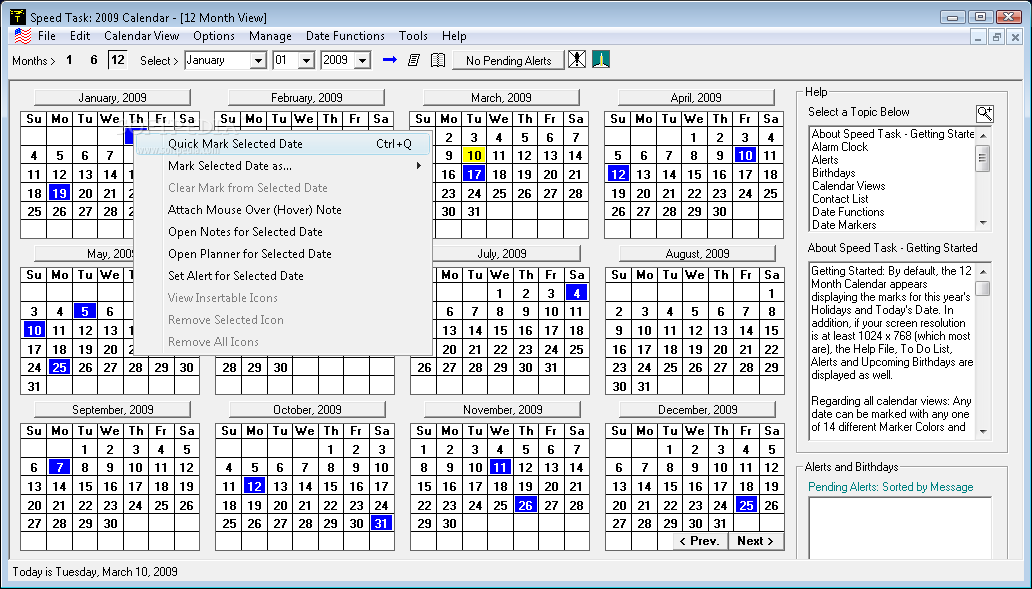Click the November, 2009 header button
The width and height of the screenshot is (1032, 589).
point(503,409)
